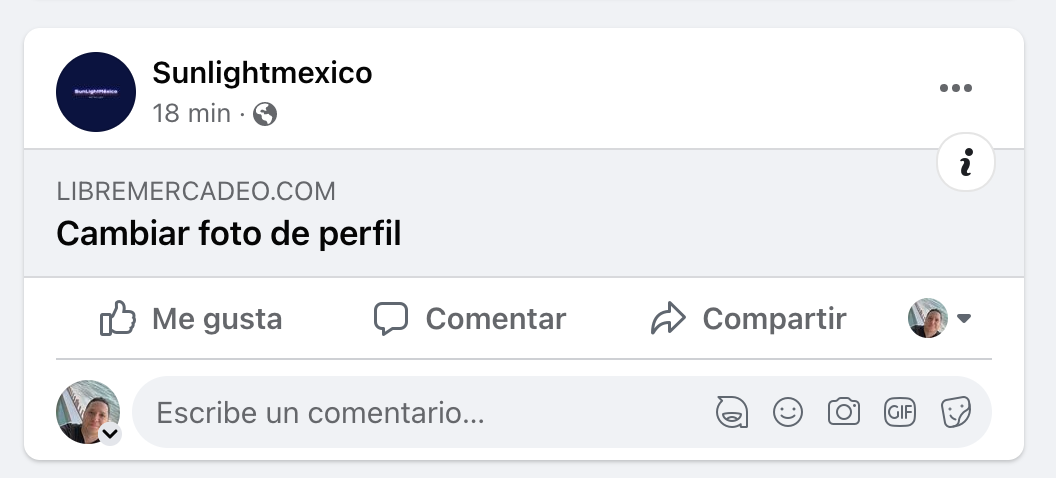Image resolution: width=1056 pixels, height=478 pixels.
Task: Open the sticker picker icon
Action: tap(956, 412)
